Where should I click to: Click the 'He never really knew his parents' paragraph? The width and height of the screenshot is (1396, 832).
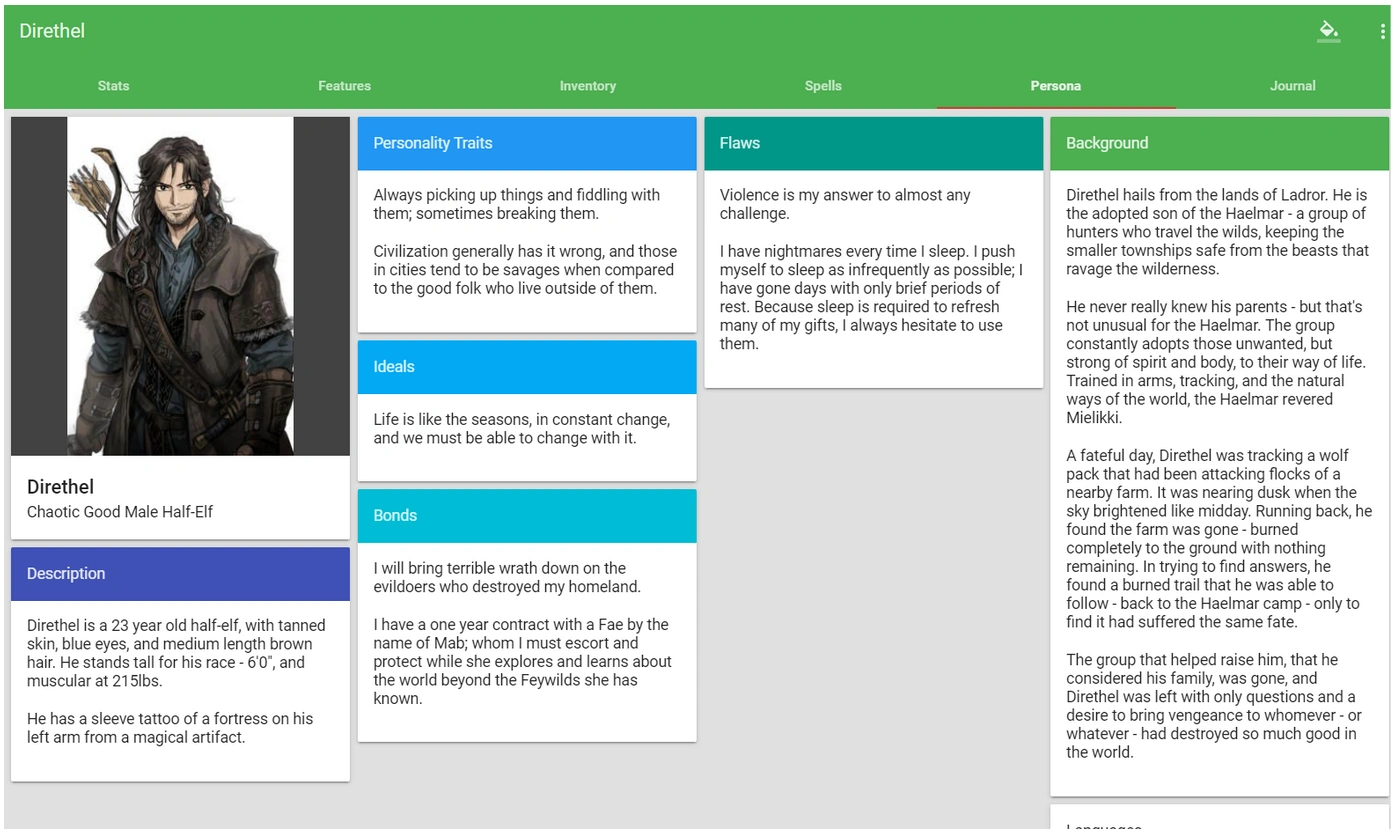click(x=1216, y=362)
